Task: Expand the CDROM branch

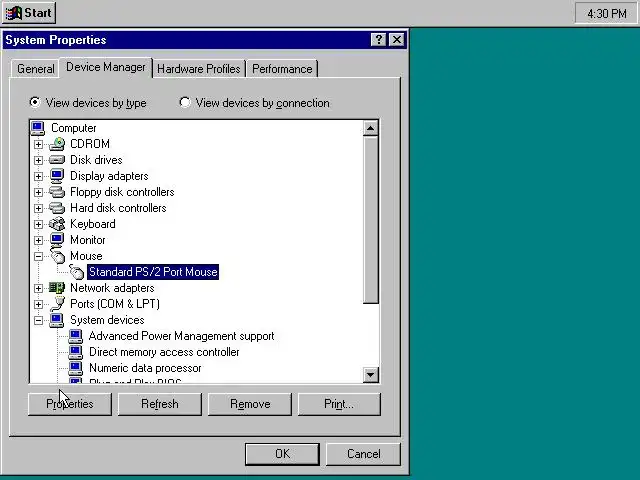Action: 38,144
